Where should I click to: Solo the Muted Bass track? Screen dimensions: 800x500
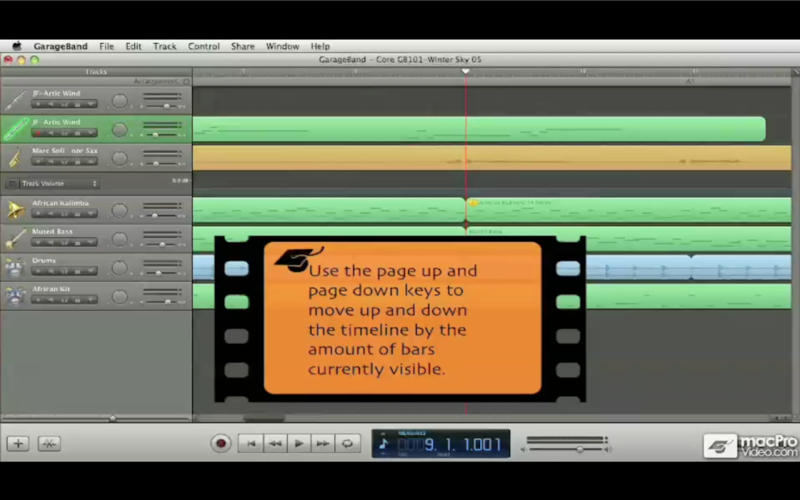(x=64, y=242)
